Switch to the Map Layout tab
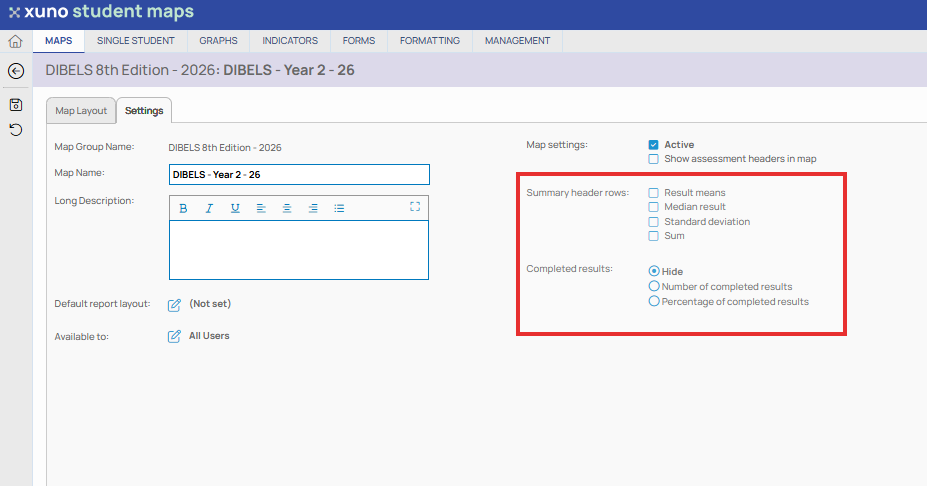927x486 pixels. click(81, 111)
